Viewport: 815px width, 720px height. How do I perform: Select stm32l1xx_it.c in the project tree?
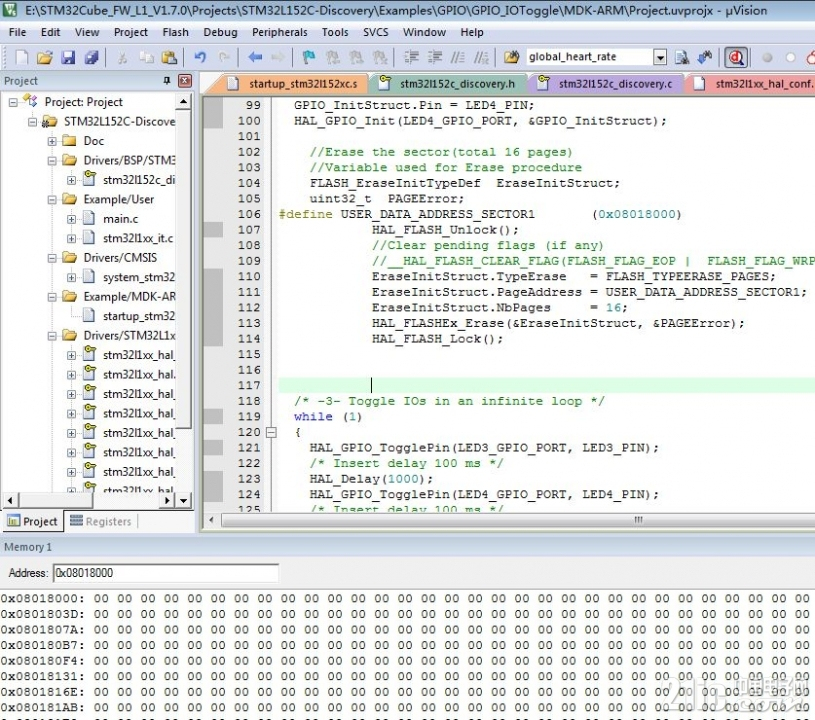click(138, 239)
